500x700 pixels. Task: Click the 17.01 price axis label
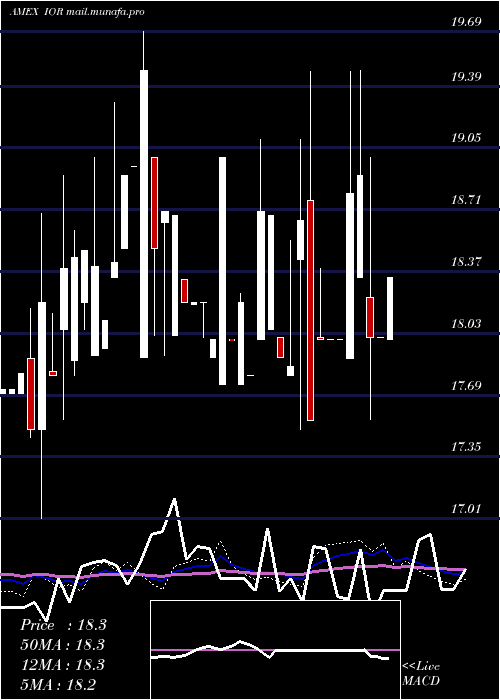pyautogui.click(x=466, y=509)
